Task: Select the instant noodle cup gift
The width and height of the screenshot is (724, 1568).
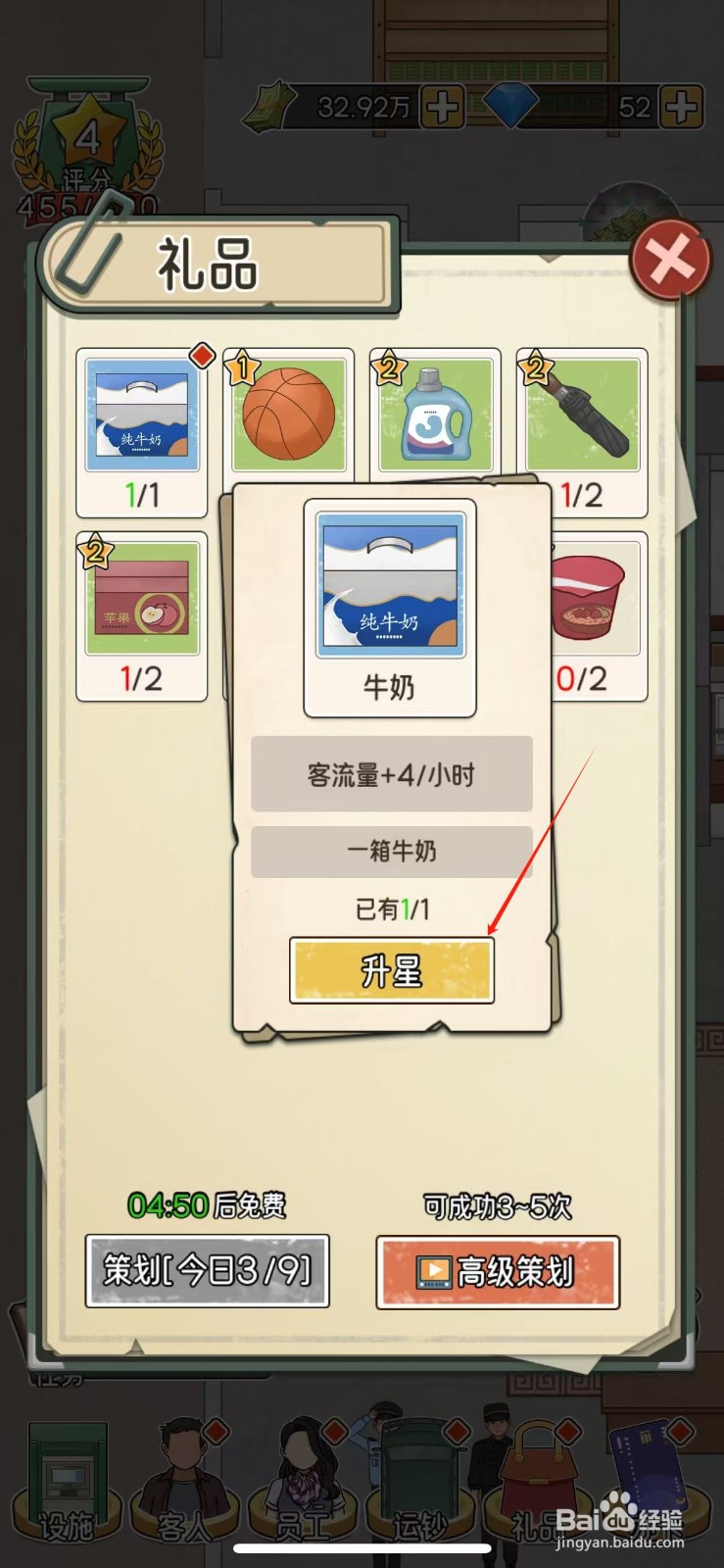Action: (x=597, y=616)
